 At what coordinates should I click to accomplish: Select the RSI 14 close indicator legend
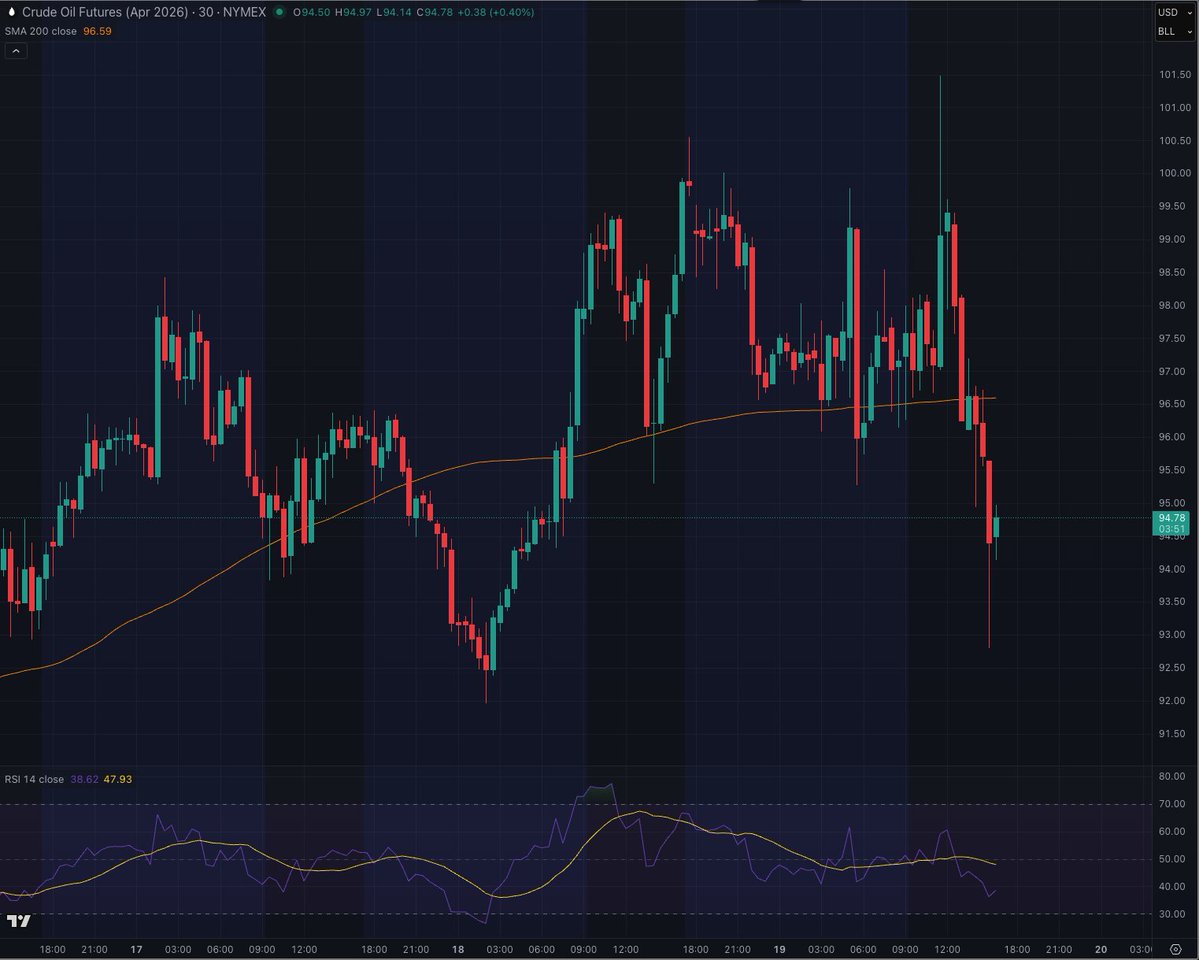tap(34, 779)
